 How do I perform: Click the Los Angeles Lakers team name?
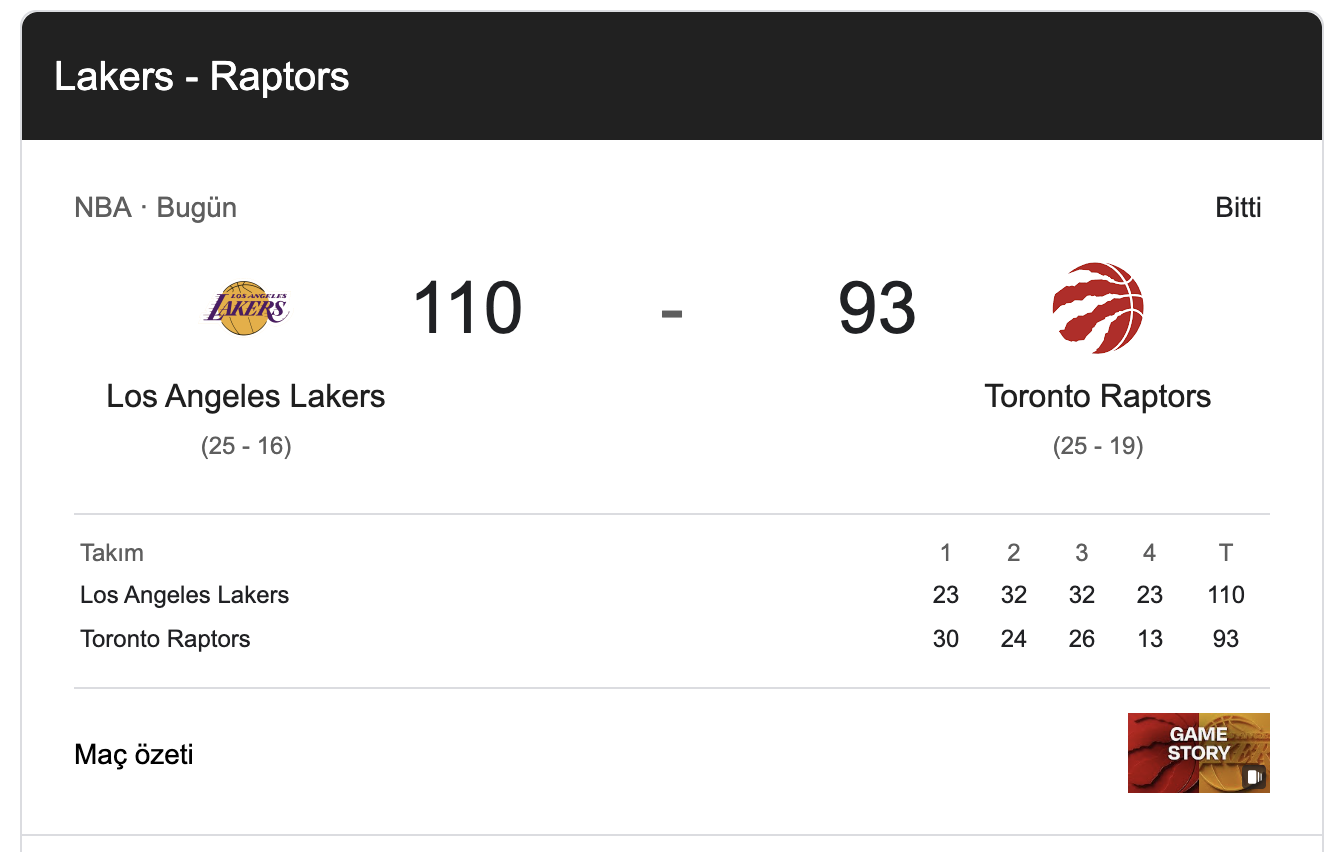[245, 396]
